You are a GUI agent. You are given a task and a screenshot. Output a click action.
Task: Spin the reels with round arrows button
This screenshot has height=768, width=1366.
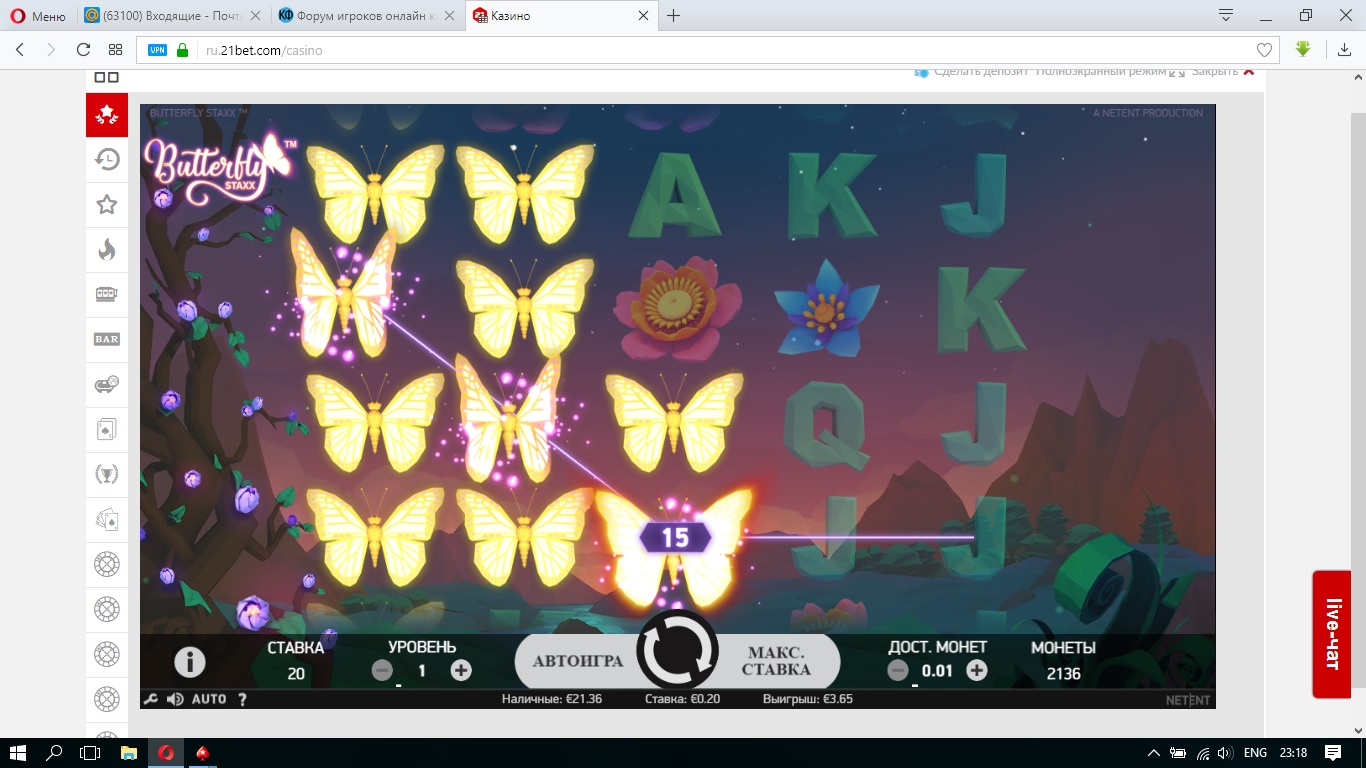coord(677,651)
